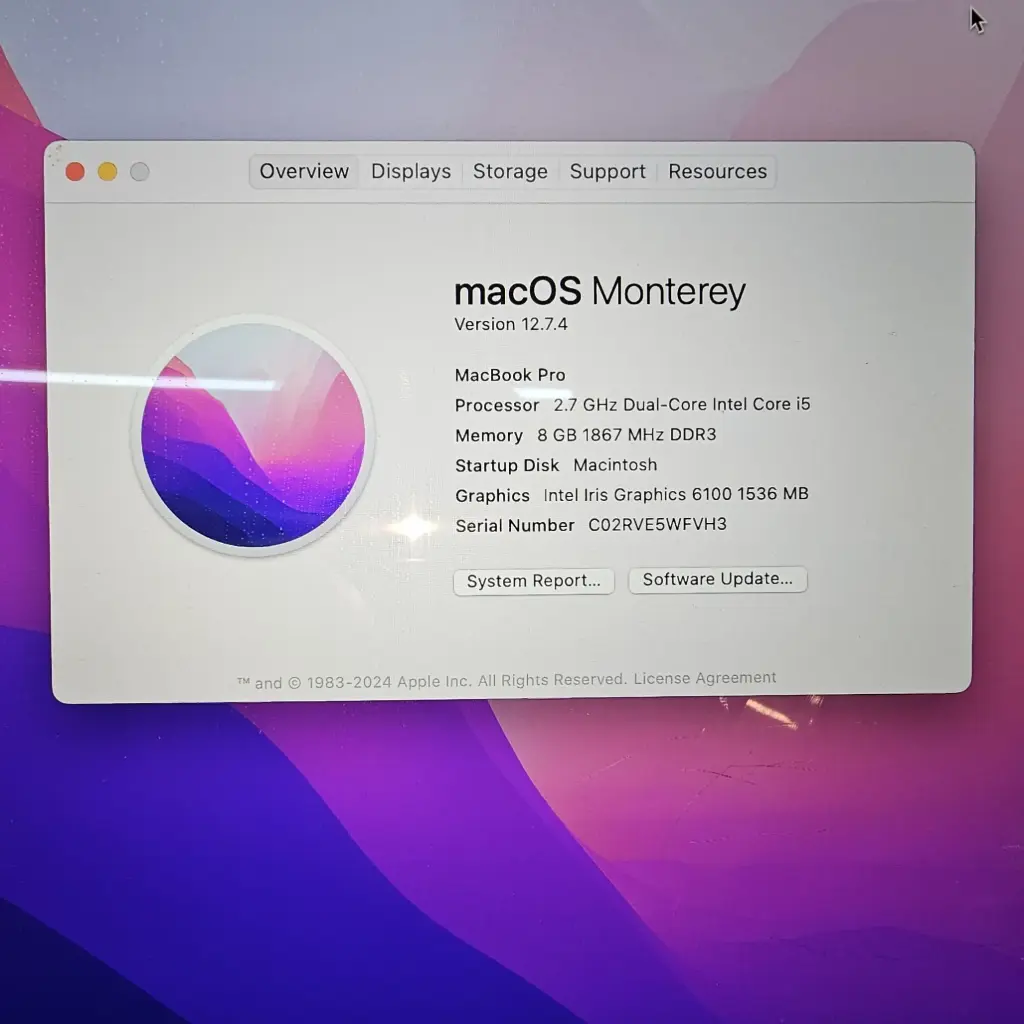The height and width of the screenshot is (1024, 1024).
Task: Switch to the Support tab
Action: [x=607, y=172]
